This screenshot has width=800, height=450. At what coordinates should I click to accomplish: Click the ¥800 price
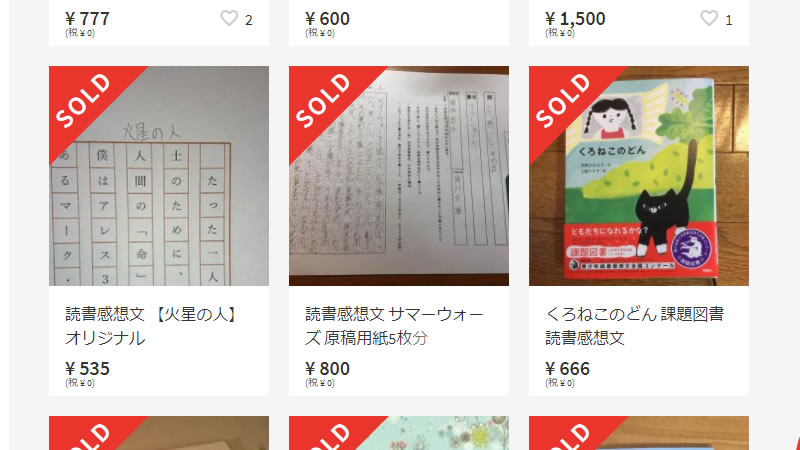click(x=327, y=368)
